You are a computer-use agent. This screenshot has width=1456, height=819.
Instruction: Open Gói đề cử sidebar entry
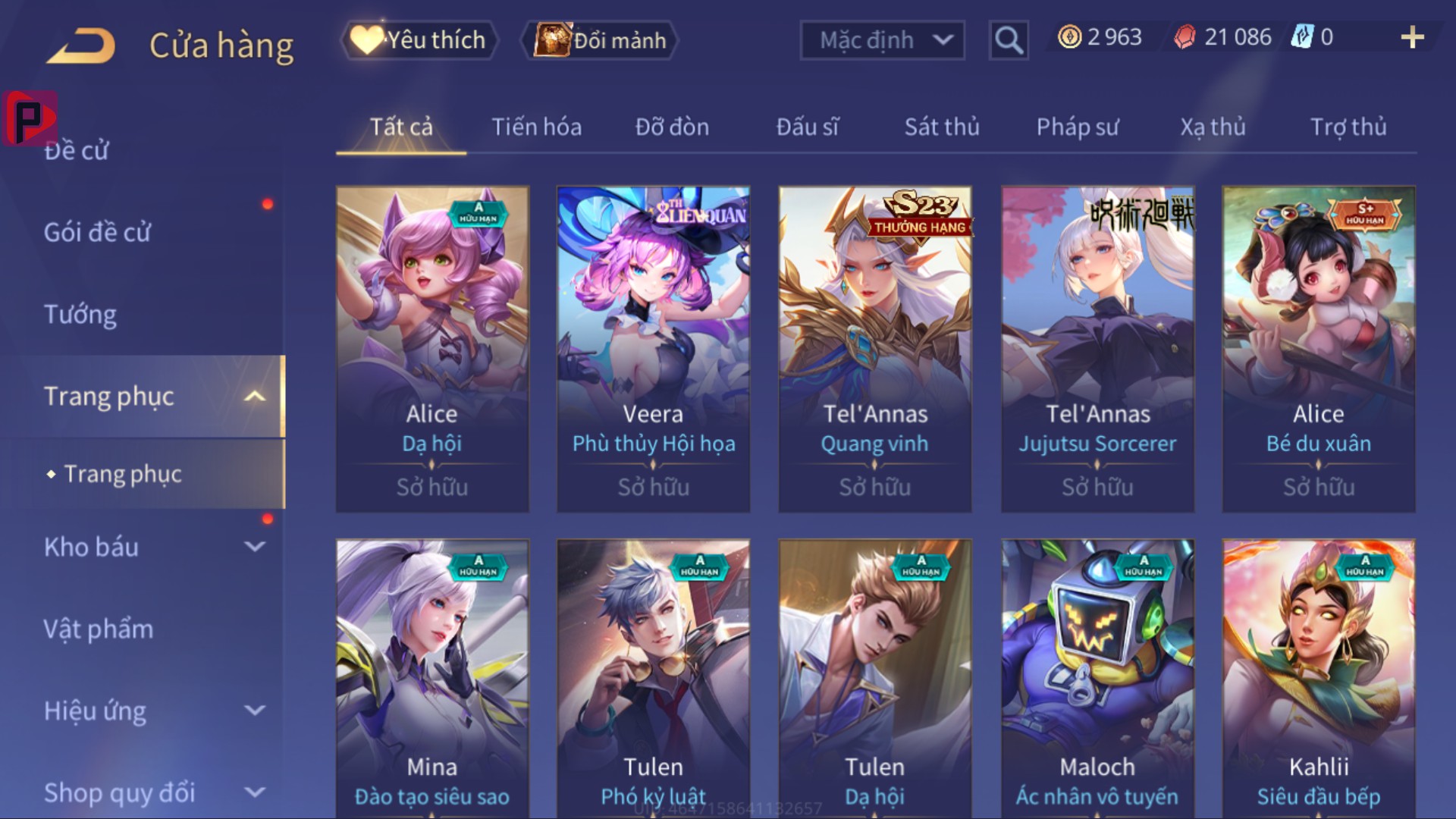tap(97, 232)
